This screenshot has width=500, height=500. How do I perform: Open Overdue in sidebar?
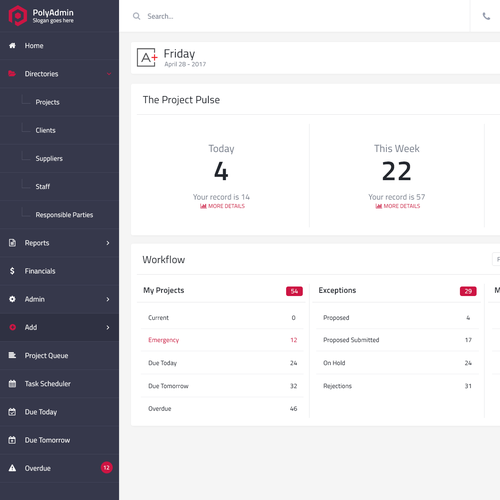point(59,468)
